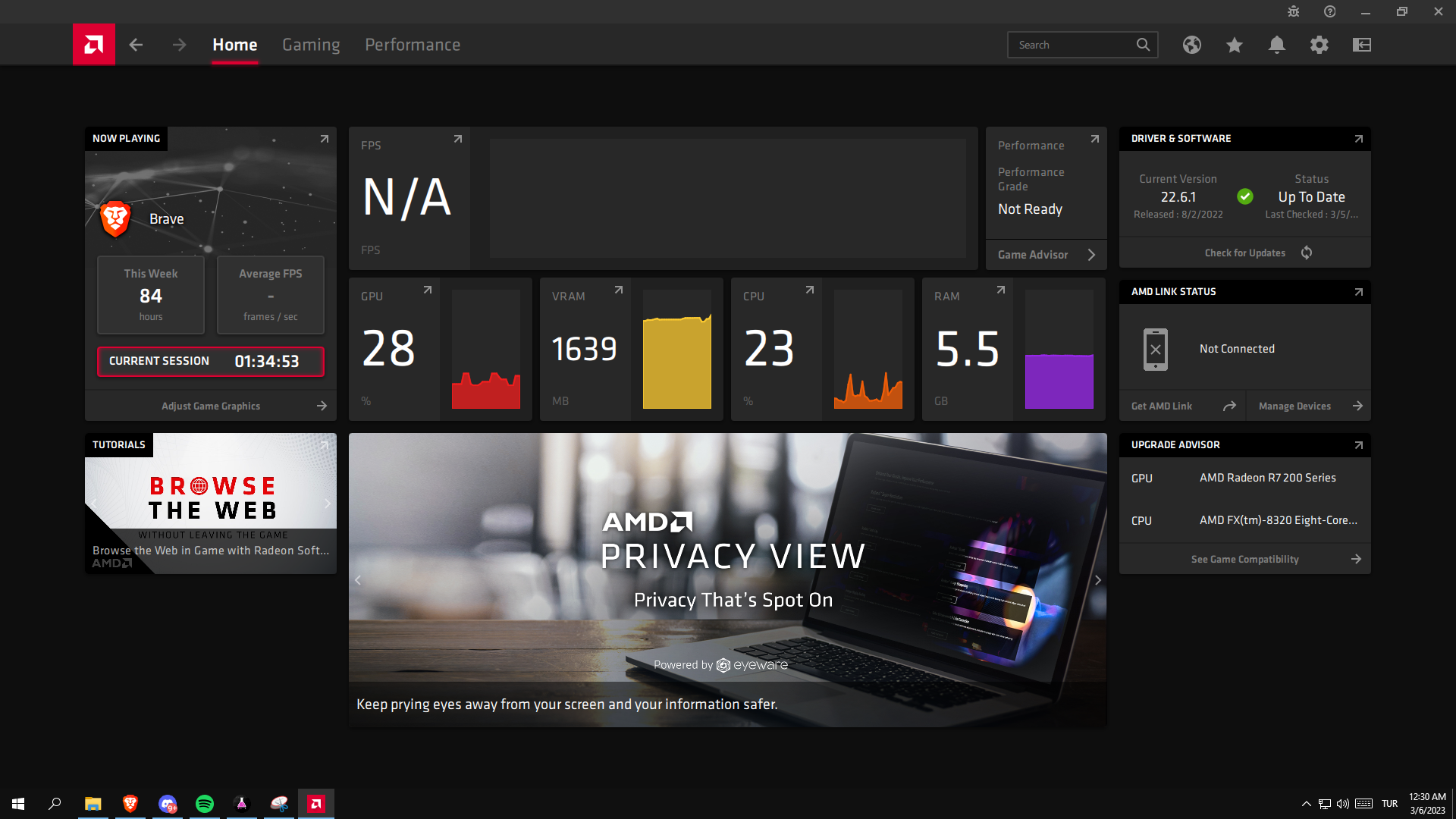1456x819 pixels.
Task: Open the help question mark icon
Action: [x=1329, y=11]
